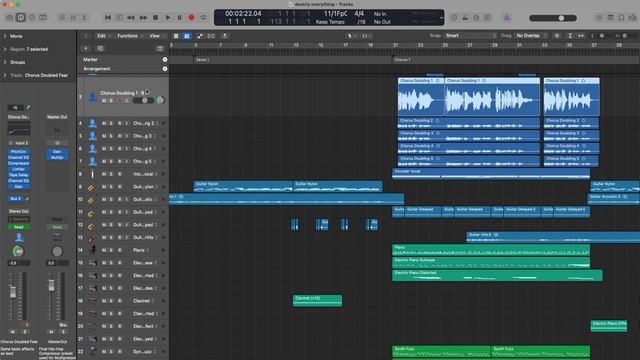Open the Drag mode dropdown showing No Overlap

[x=531, y=36]
